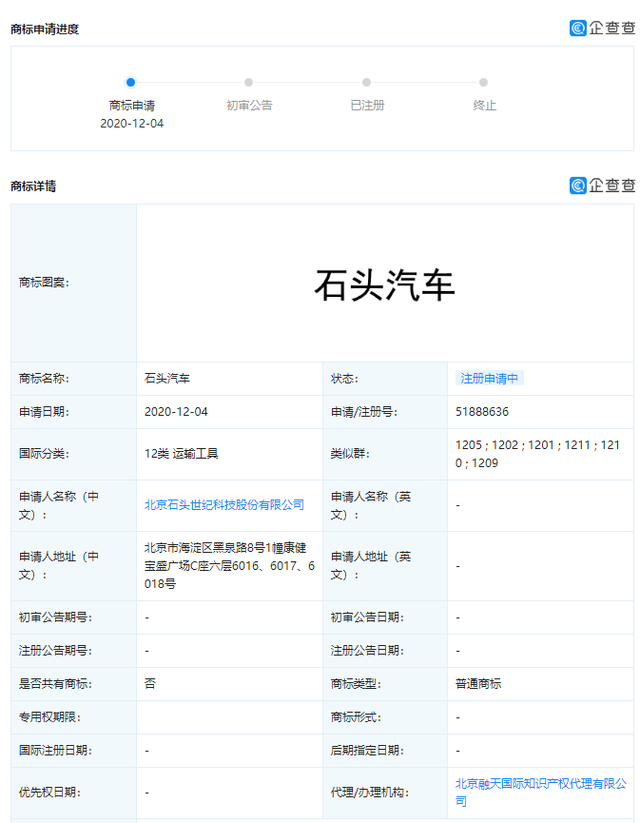Select the 否 shared trademark value
Image resolution: width=640 pixels, height=823 pixels.
click(x=150, y=683)
